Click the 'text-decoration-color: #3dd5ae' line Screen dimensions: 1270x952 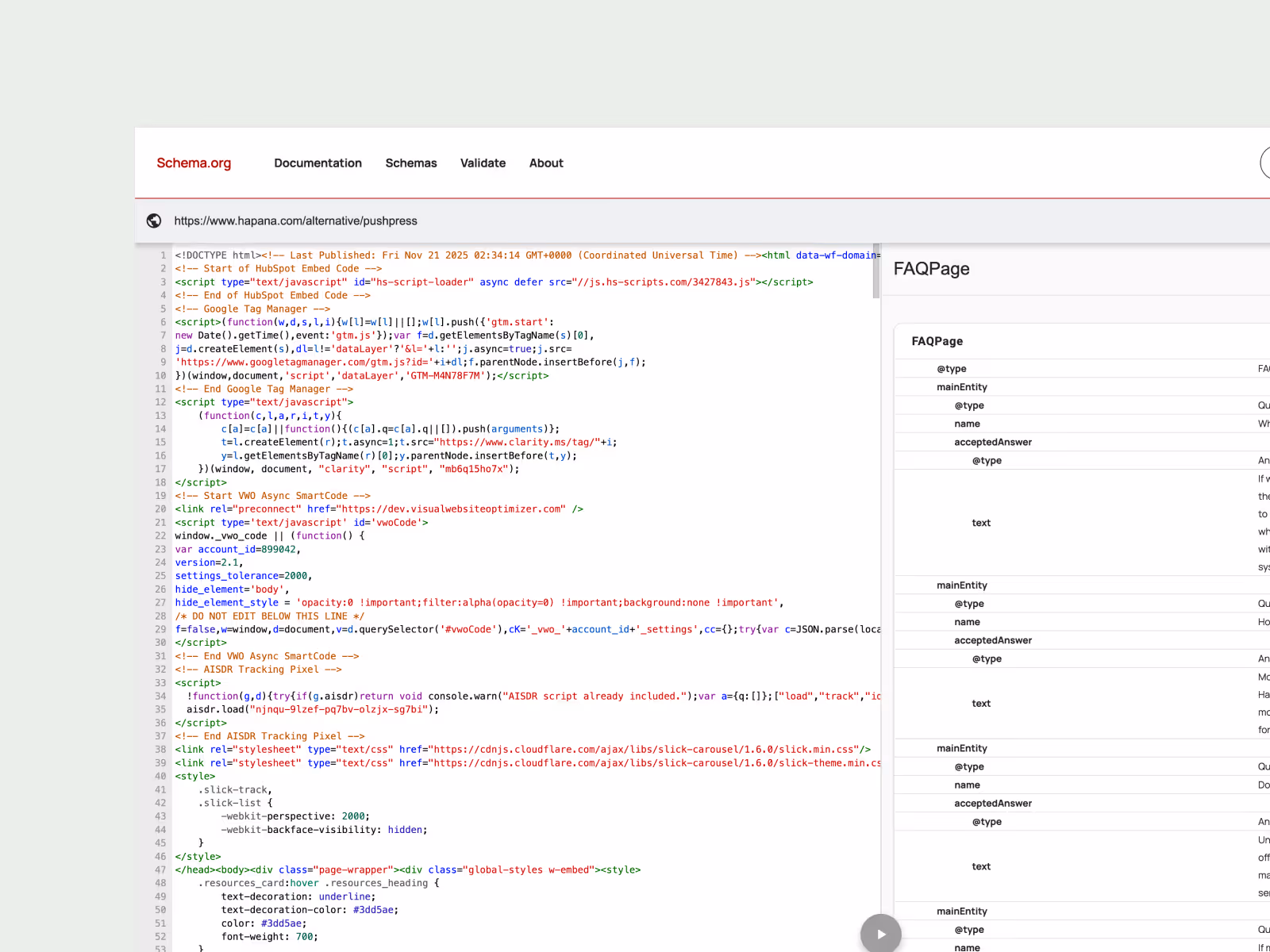(x=310, y=910)
